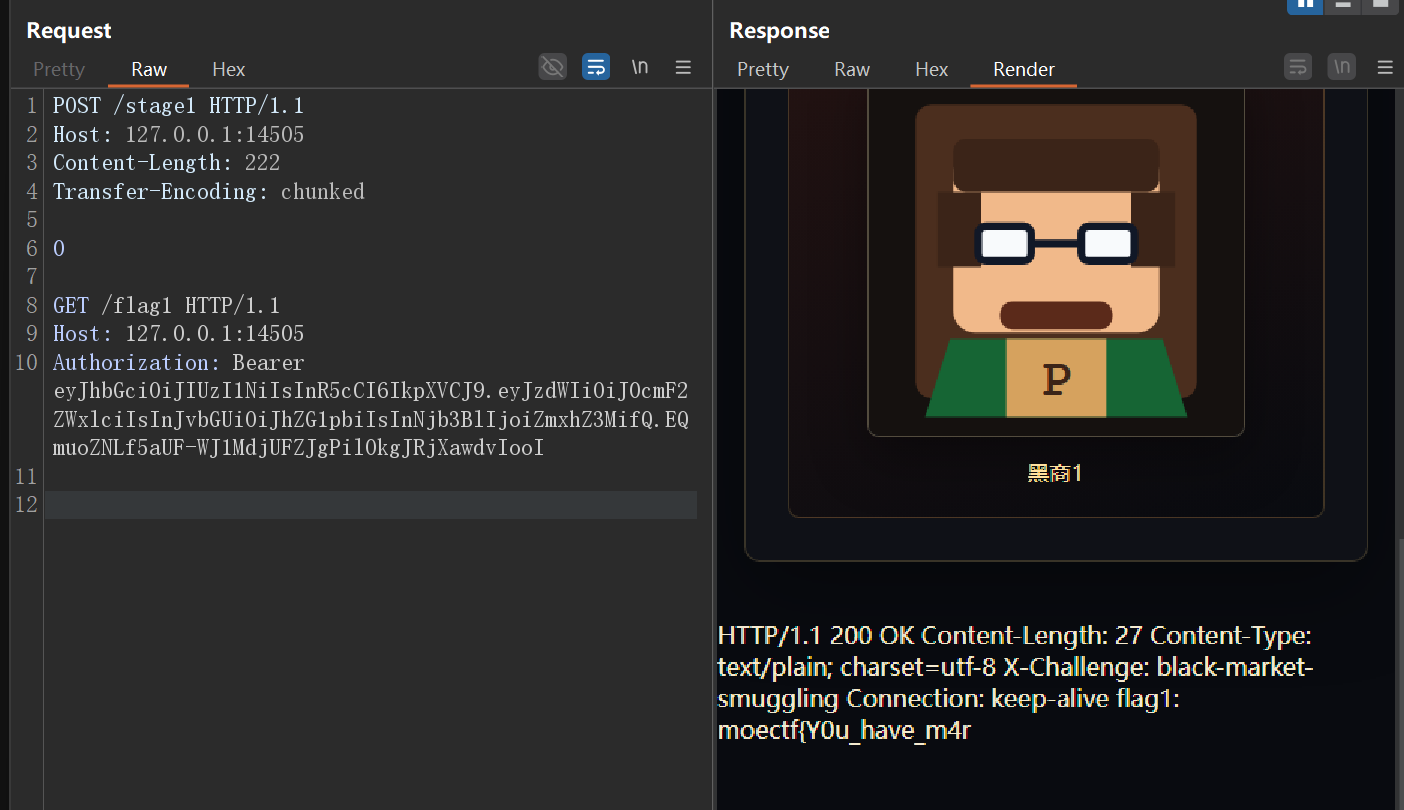The image size is (1404, 810).
Task: Click the "Authorization: Bearer" header
Action: (x=178, y=362)
